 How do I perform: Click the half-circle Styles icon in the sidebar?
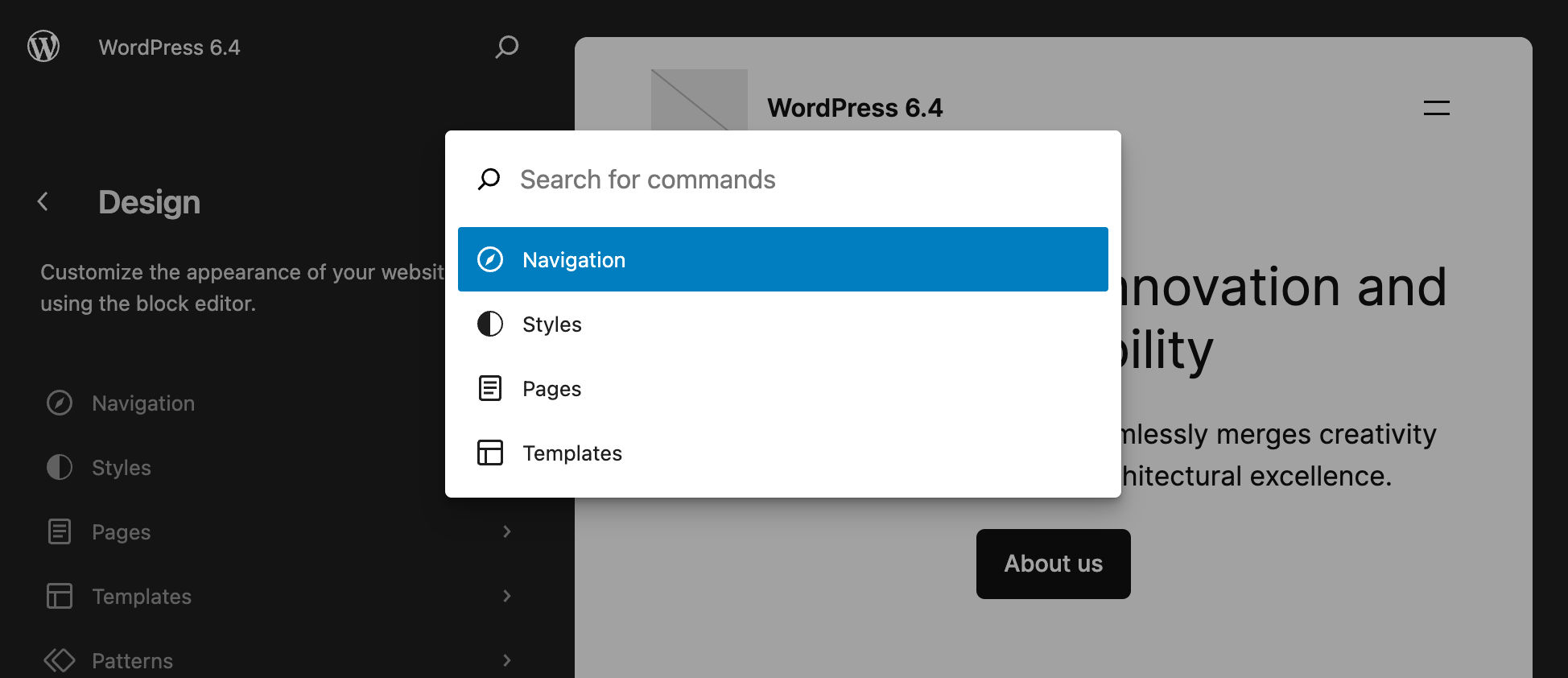[60, 467]
